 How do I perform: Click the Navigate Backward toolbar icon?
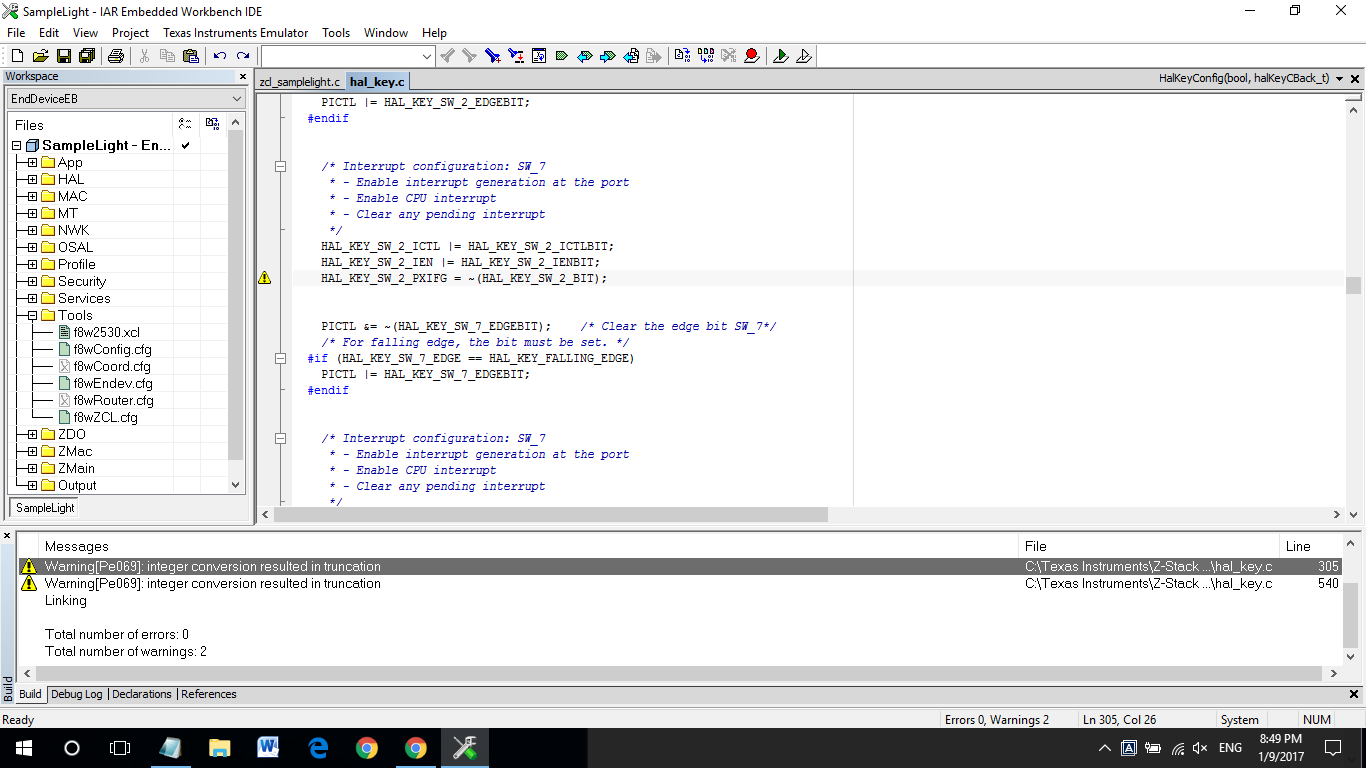click(x=631, y=56)
